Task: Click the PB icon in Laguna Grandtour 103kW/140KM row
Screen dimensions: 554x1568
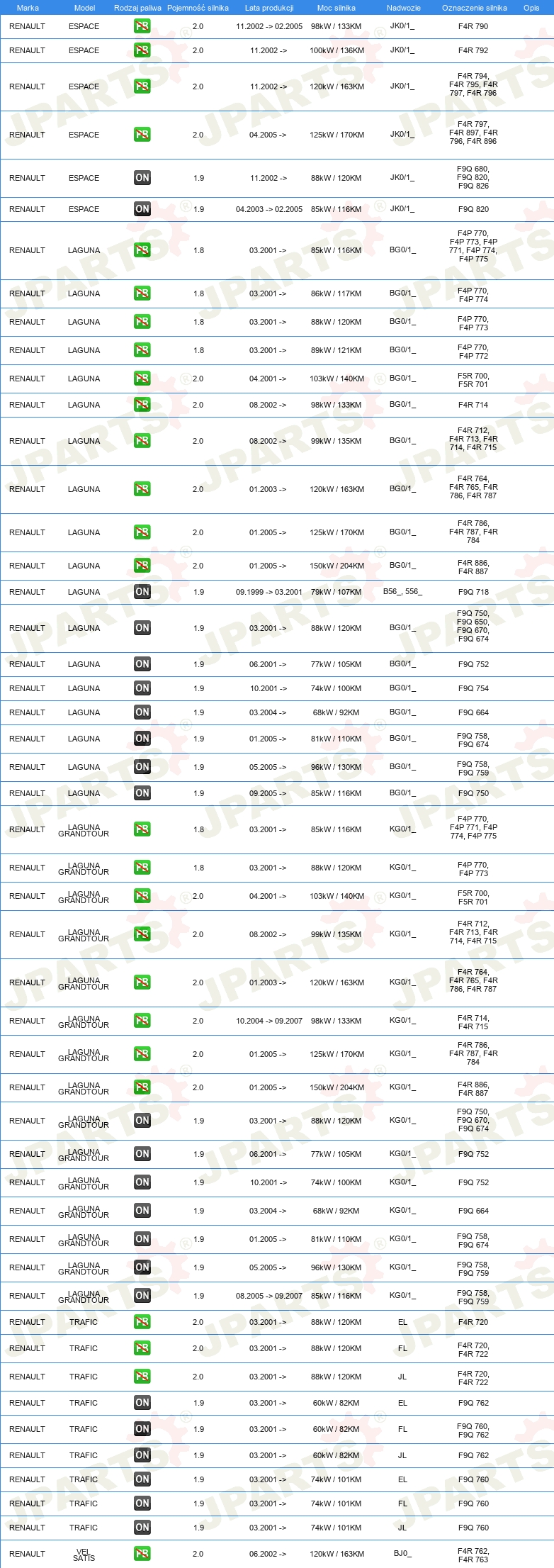Action: [x=142, y=896]
